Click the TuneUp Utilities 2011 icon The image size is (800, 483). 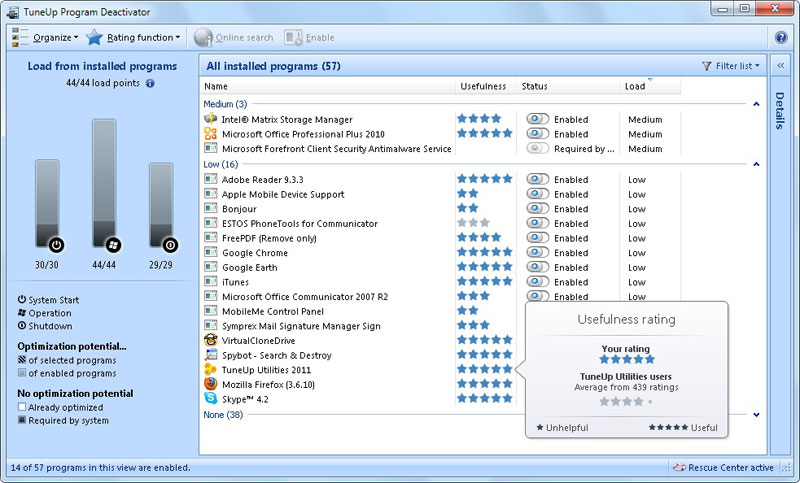210,369
